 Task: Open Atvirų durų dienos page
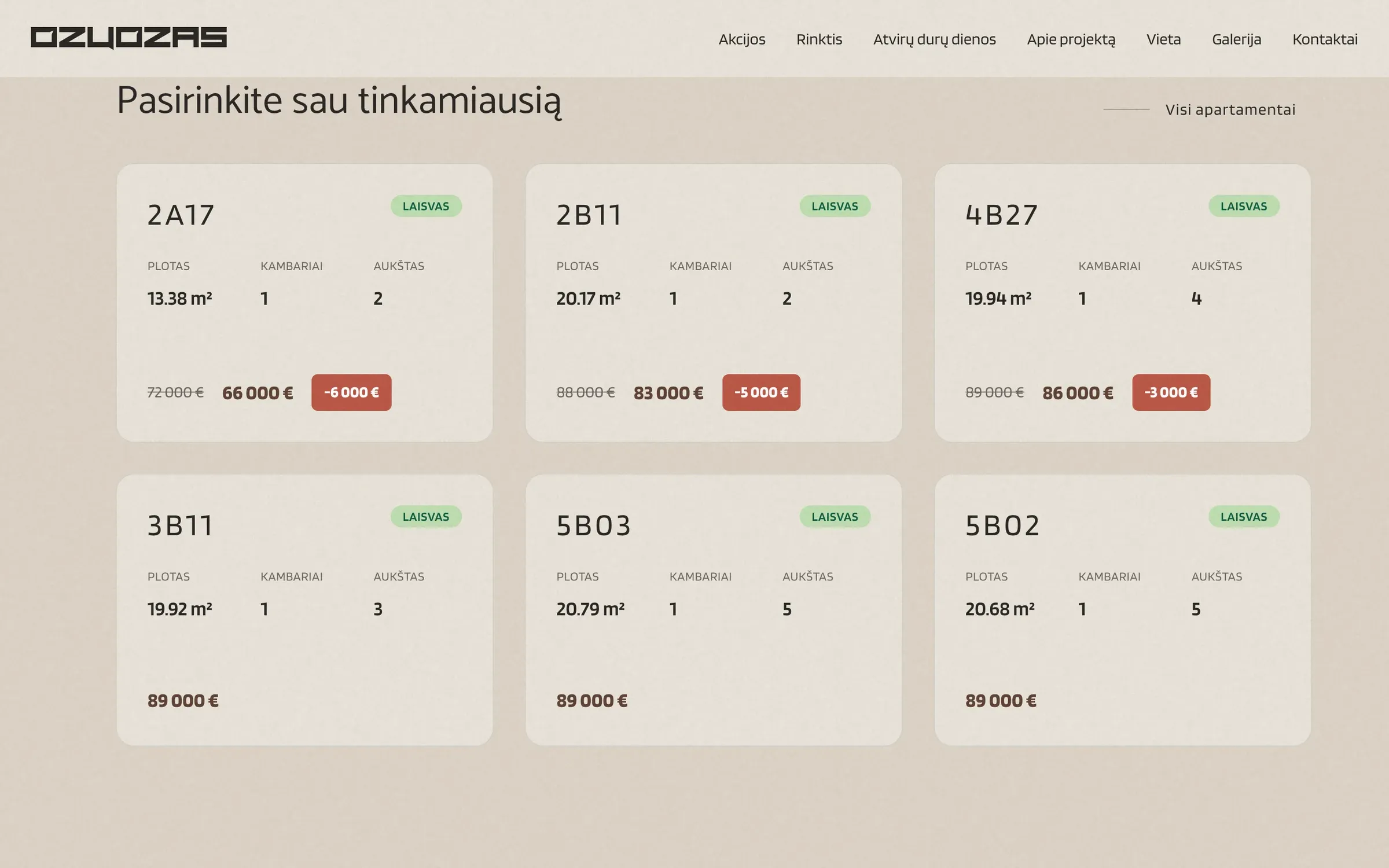pos(934,39)
